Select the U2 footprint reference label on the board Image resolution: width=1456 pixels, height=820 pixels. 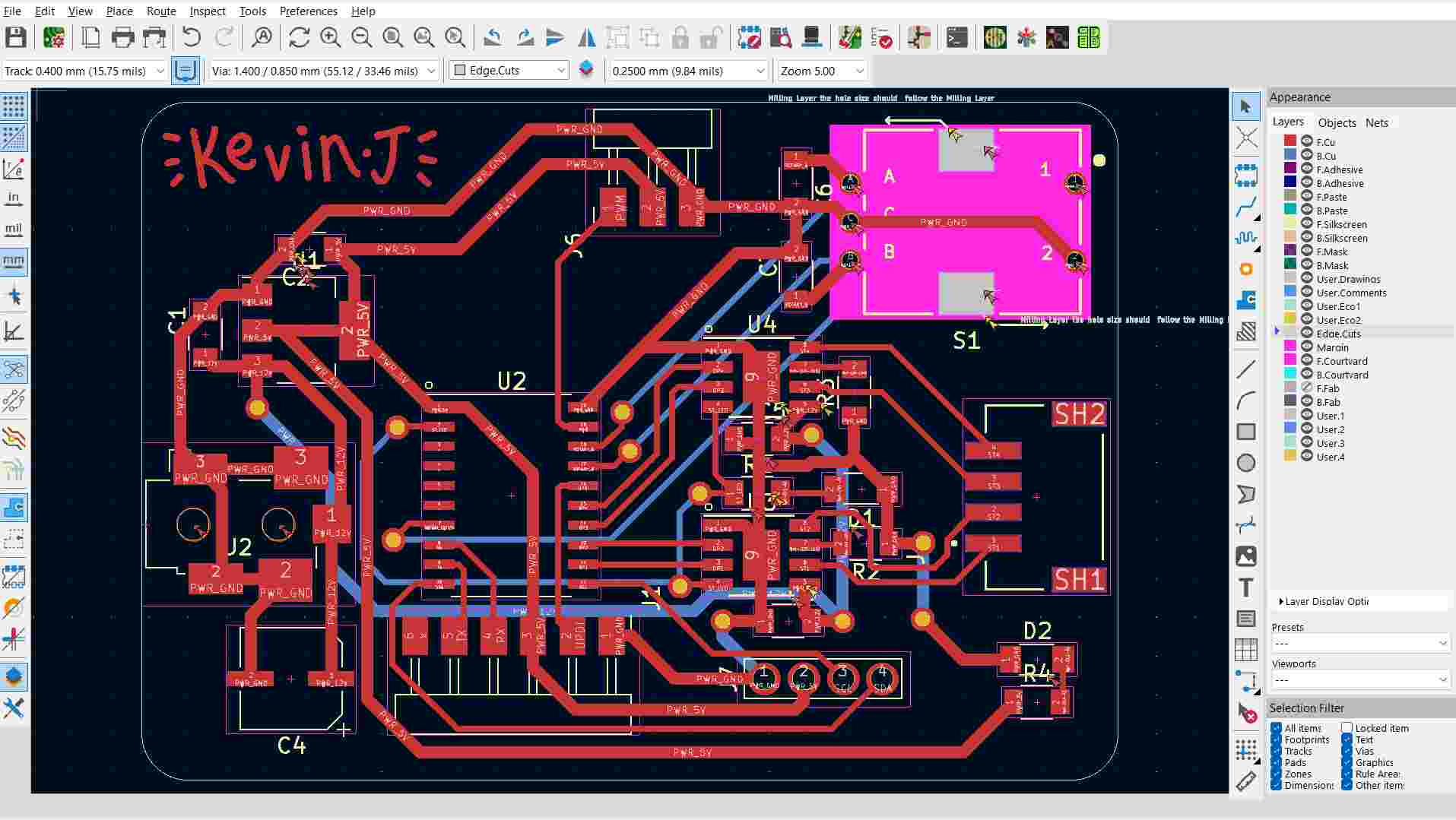point(512,381)
